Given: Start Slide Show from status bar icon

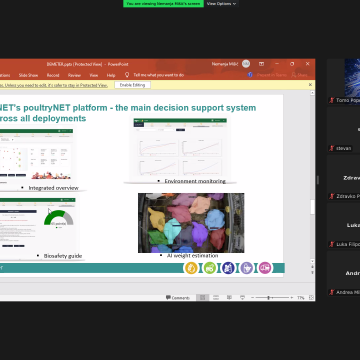Looking at the screenshot, I should (x=243, y=298).
